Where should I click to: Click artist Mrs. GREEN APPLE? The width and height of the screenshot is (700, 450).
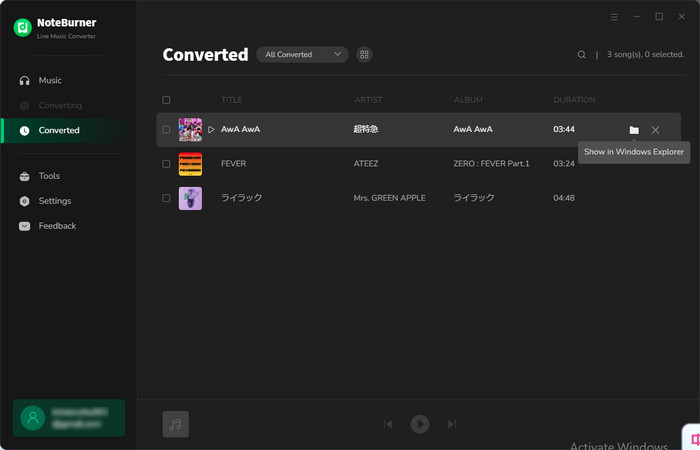coord(389,198)
